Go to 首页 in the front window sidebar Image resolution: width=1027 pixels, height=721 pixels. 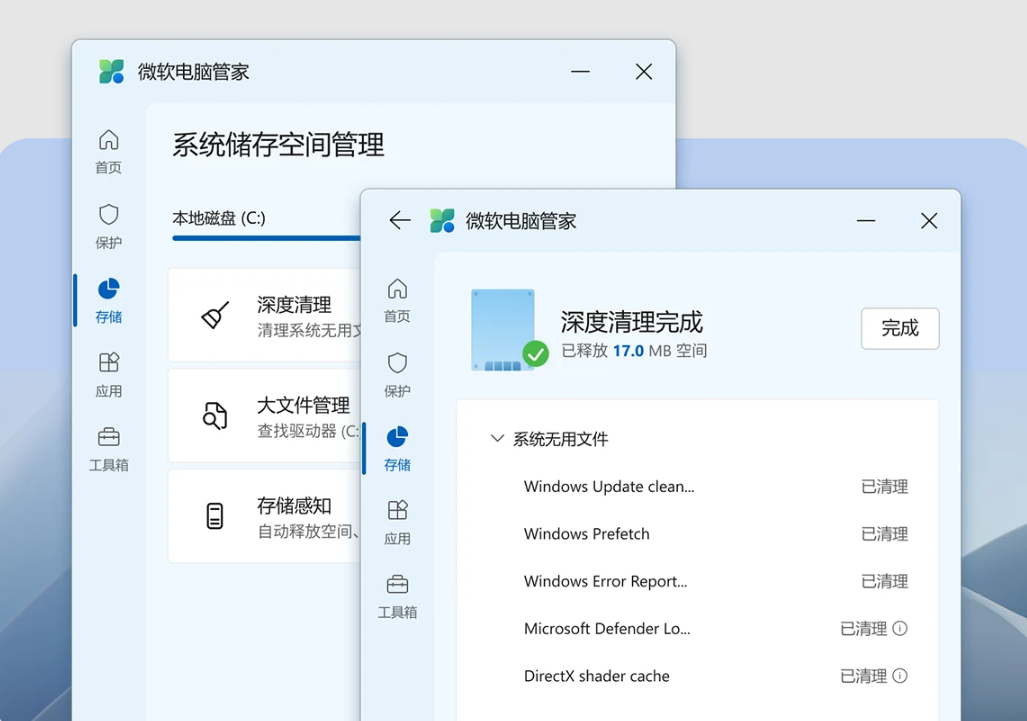398,301
